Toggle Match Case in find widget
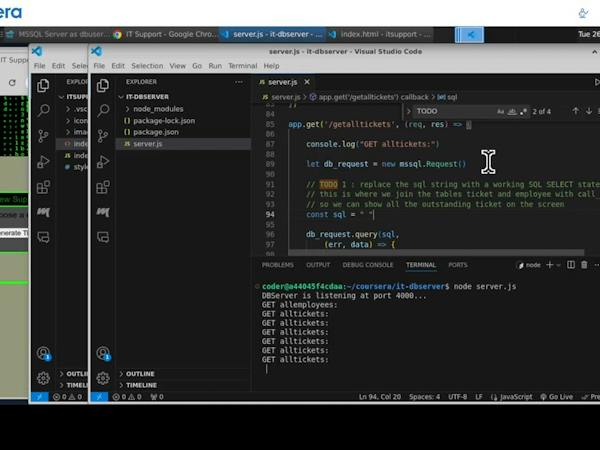This screenshot has width=600, height=450. click(500, 111)
